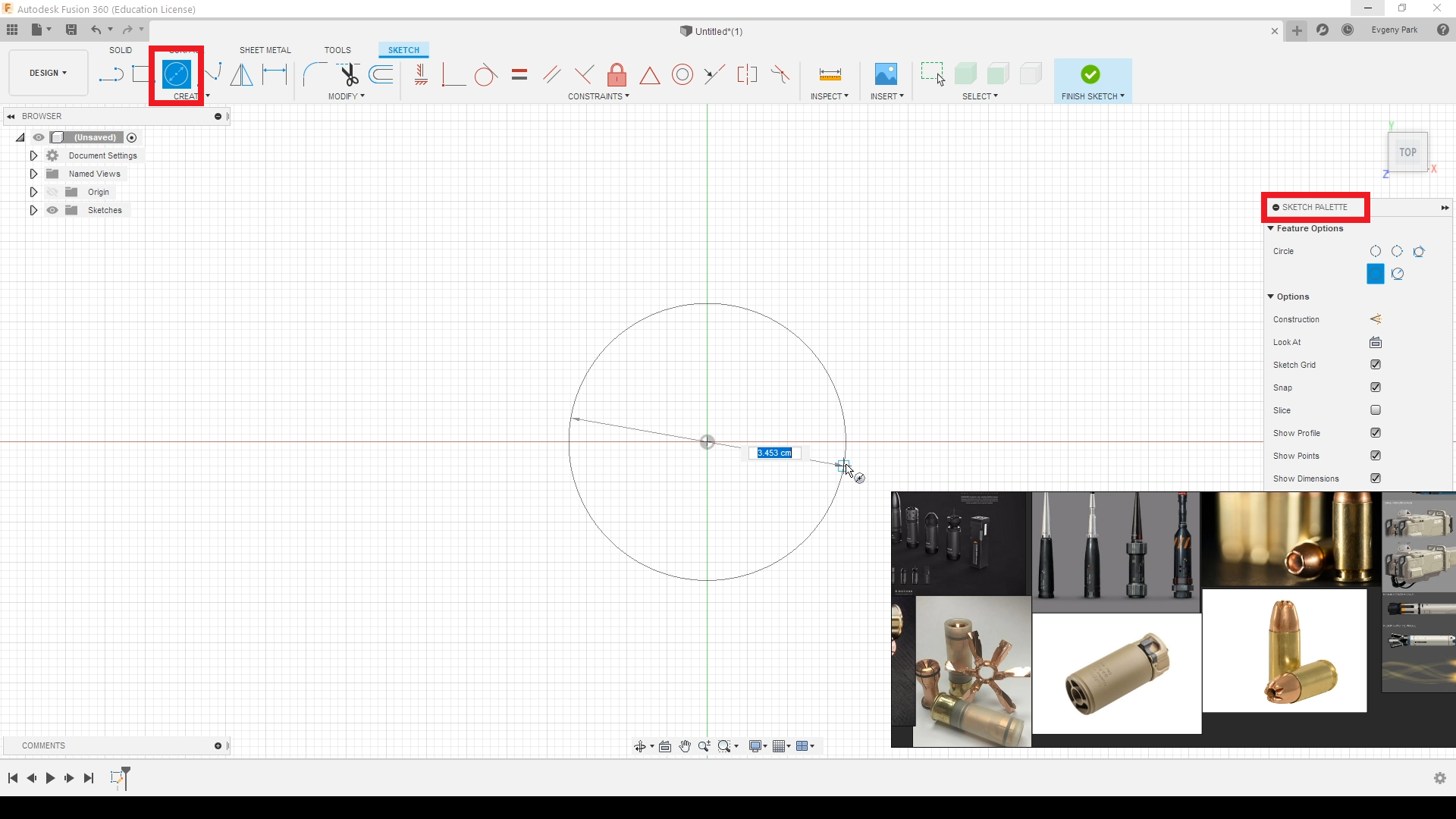The width and height of the screenshot is (1456, 819).
Task: Click the Trim tool in sketch toolbar
Action: pos(347,73)
